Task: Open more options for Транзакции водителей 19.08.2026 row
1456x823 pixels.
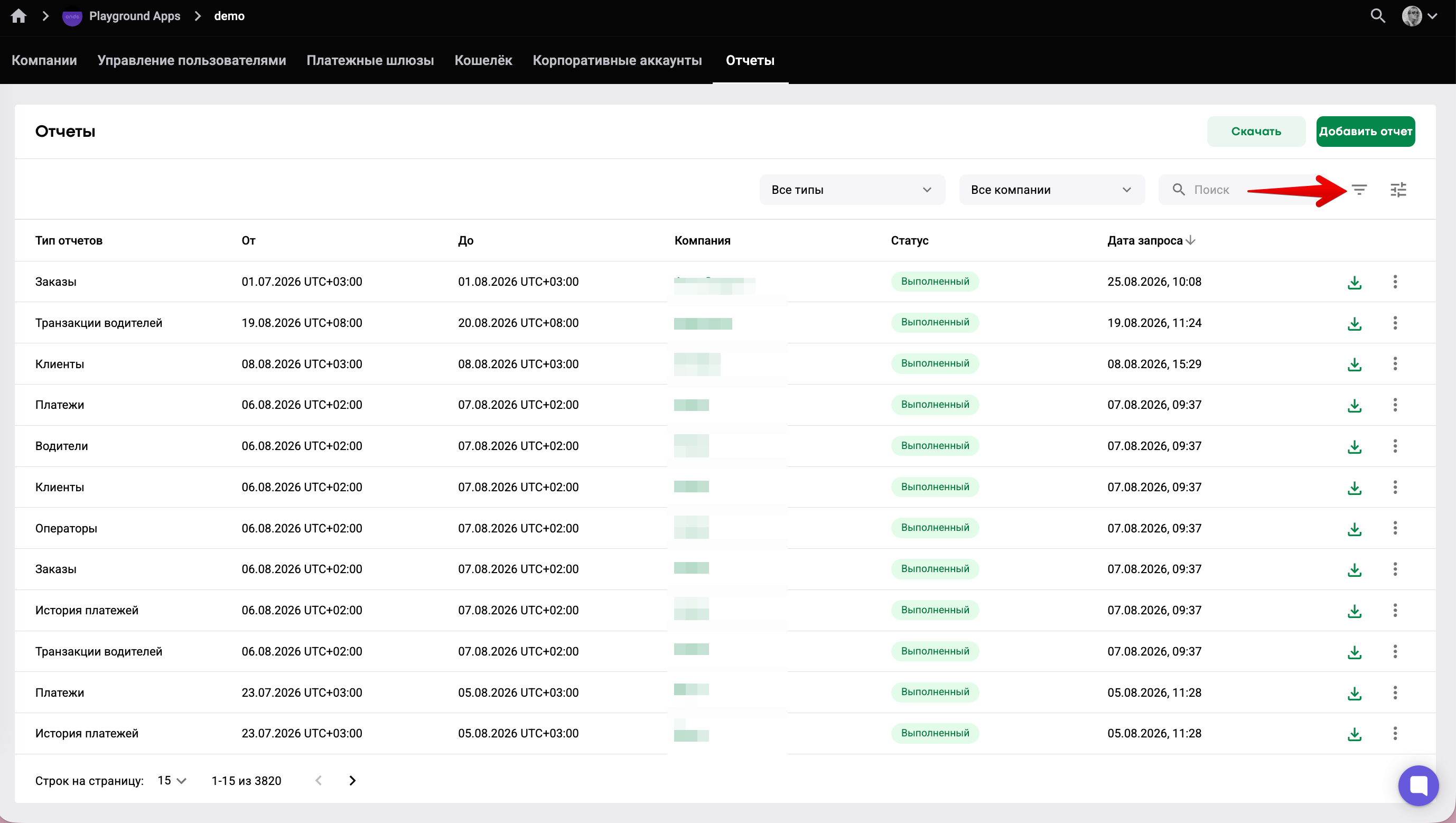Action: [x=1395, y=323]
